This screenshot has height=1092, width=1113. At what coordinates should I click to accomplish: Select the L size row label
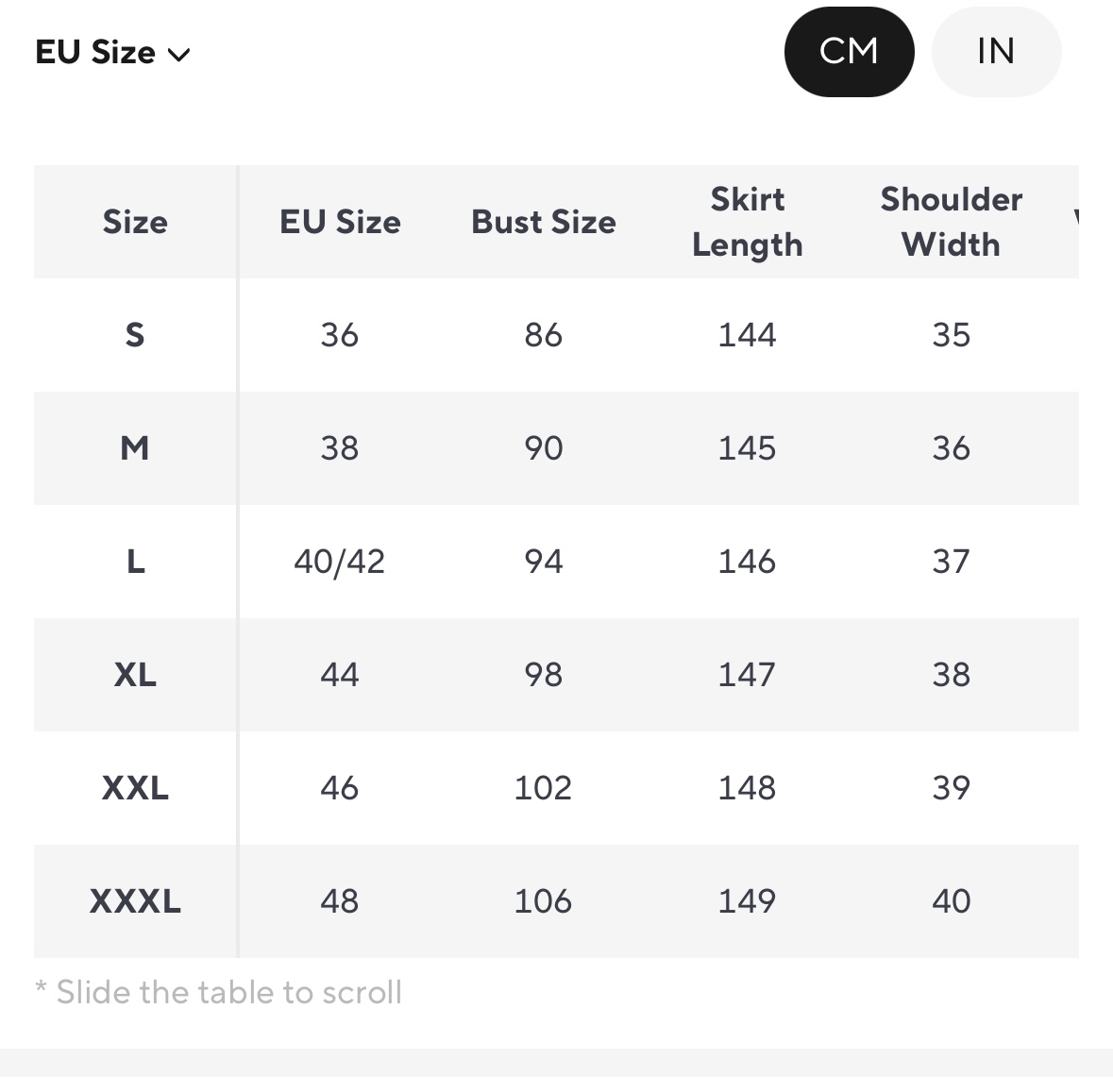135,562
